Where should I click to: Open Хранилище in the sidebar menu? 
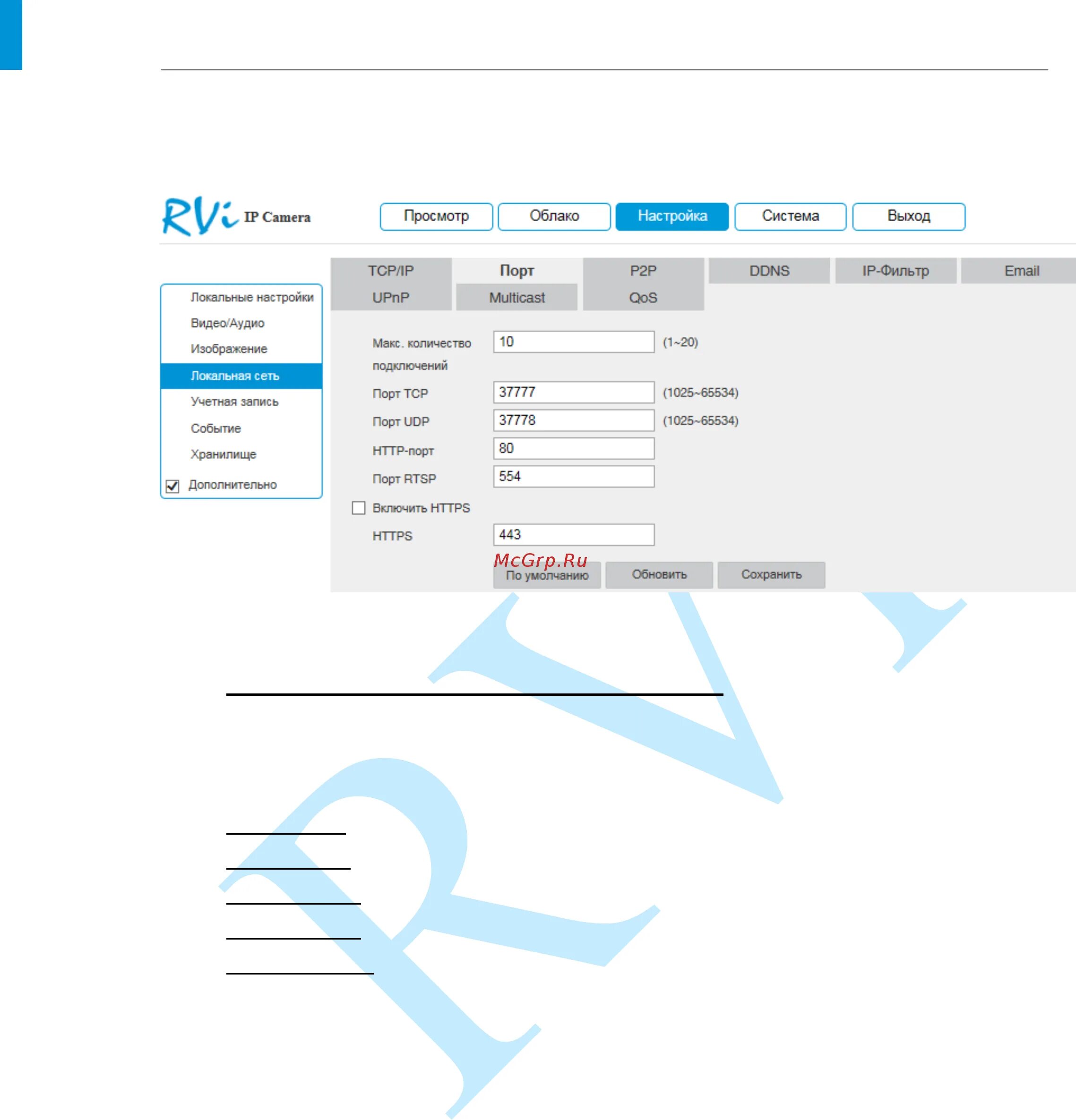click(x=223, y=455)
